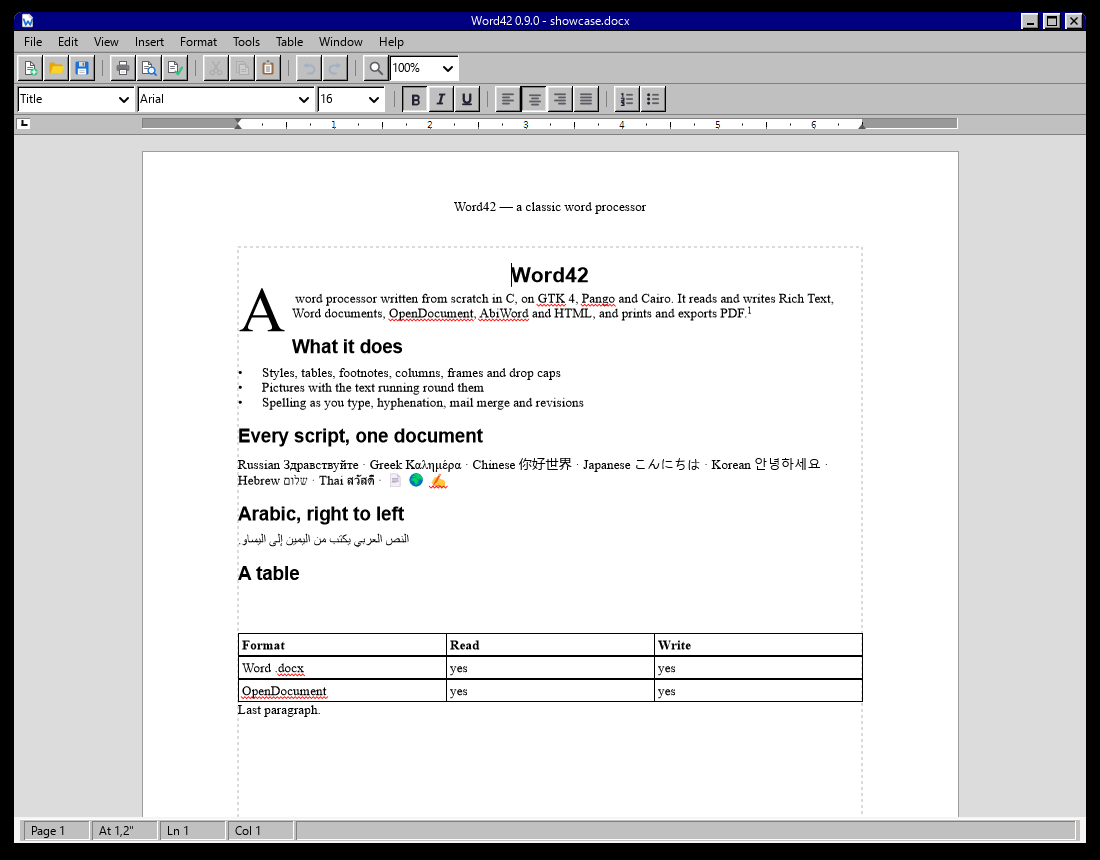Open the Edit menu

point(68,42)
